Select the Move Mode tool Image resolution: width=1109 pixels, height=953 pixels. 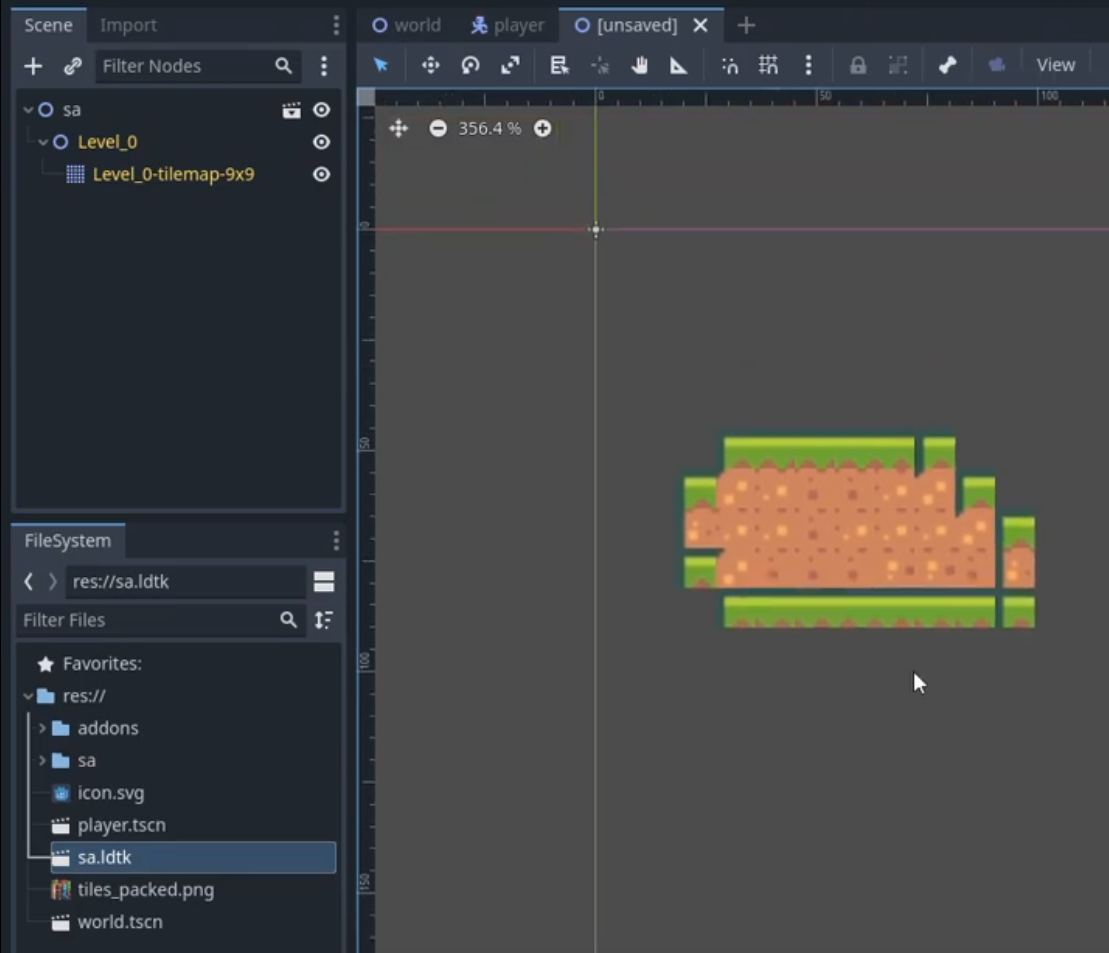coord(430,65)
